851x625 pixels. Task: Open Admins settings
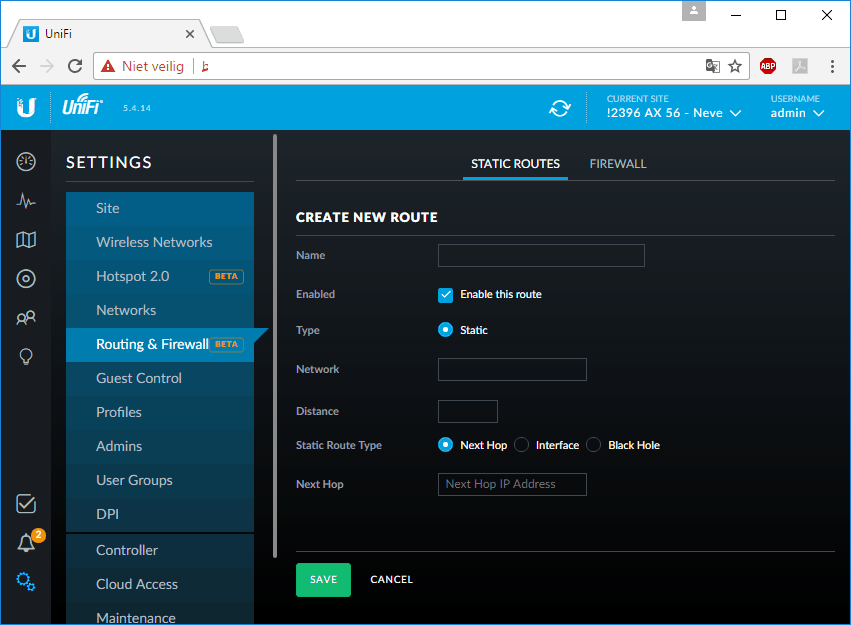pyautogui.click(x=160, y=447)
